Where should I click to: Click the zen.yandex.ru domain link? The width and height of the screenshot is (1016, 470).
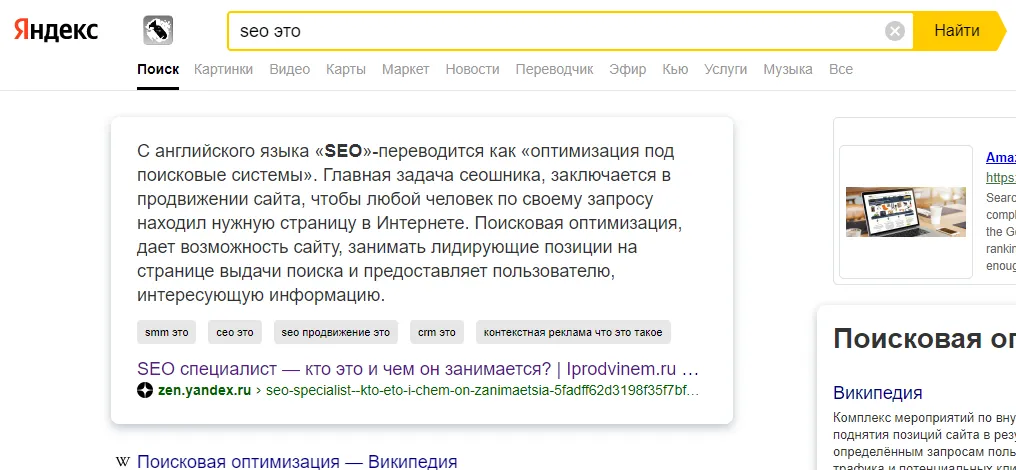coord(204,391)
